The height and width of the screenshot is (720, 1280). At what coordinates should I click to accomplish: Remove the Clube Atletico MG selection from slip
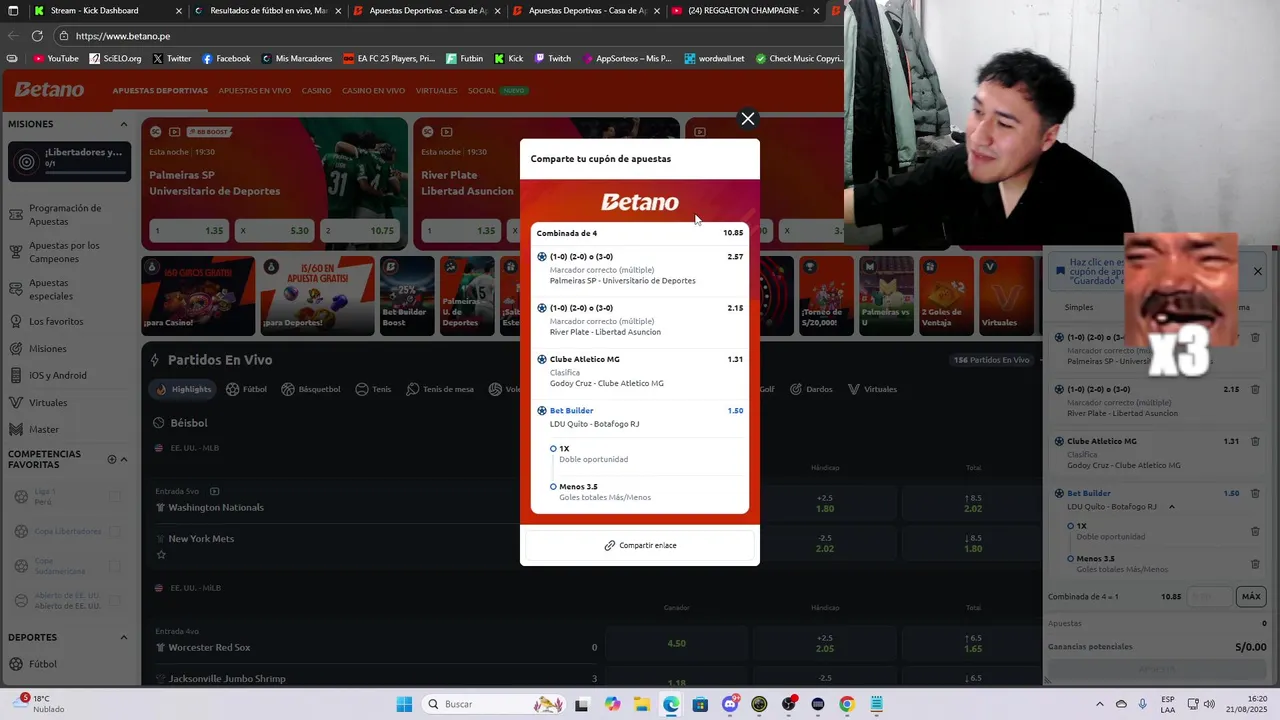(1255, 441)
